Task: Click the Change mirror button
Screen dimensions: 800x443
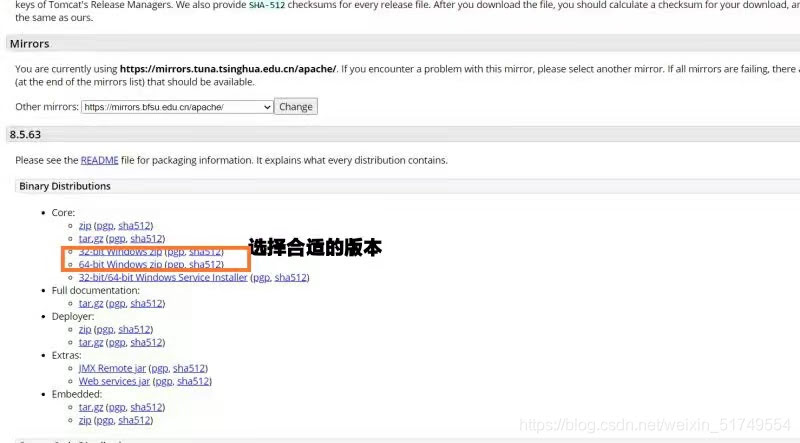Action: [x=296, y=107]
